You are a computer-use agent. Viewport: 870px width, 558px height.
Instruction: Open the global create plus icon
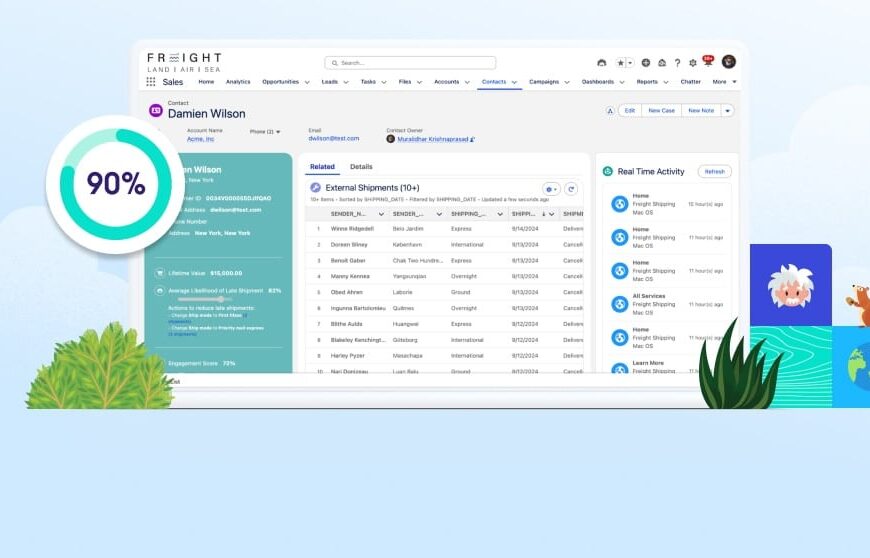[645, 63]
